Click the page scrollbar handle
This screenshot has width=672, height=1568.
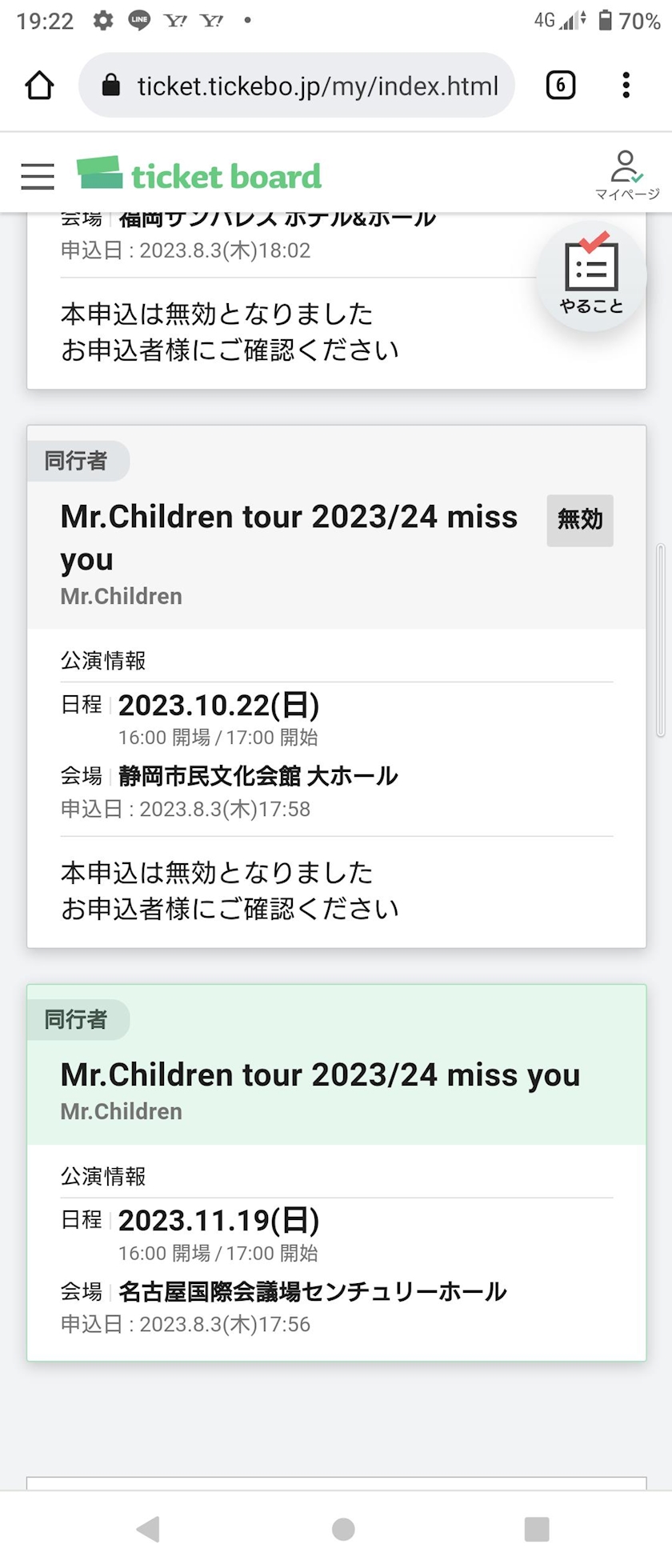click(660, 640)
